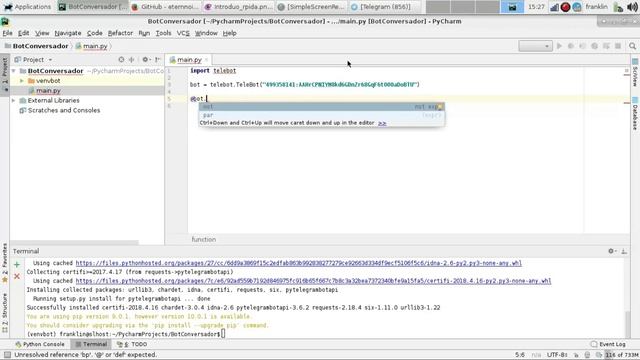Expand the venvbot folder
Image resolution: width=640 pixels, height=360 pixels.
22,81
